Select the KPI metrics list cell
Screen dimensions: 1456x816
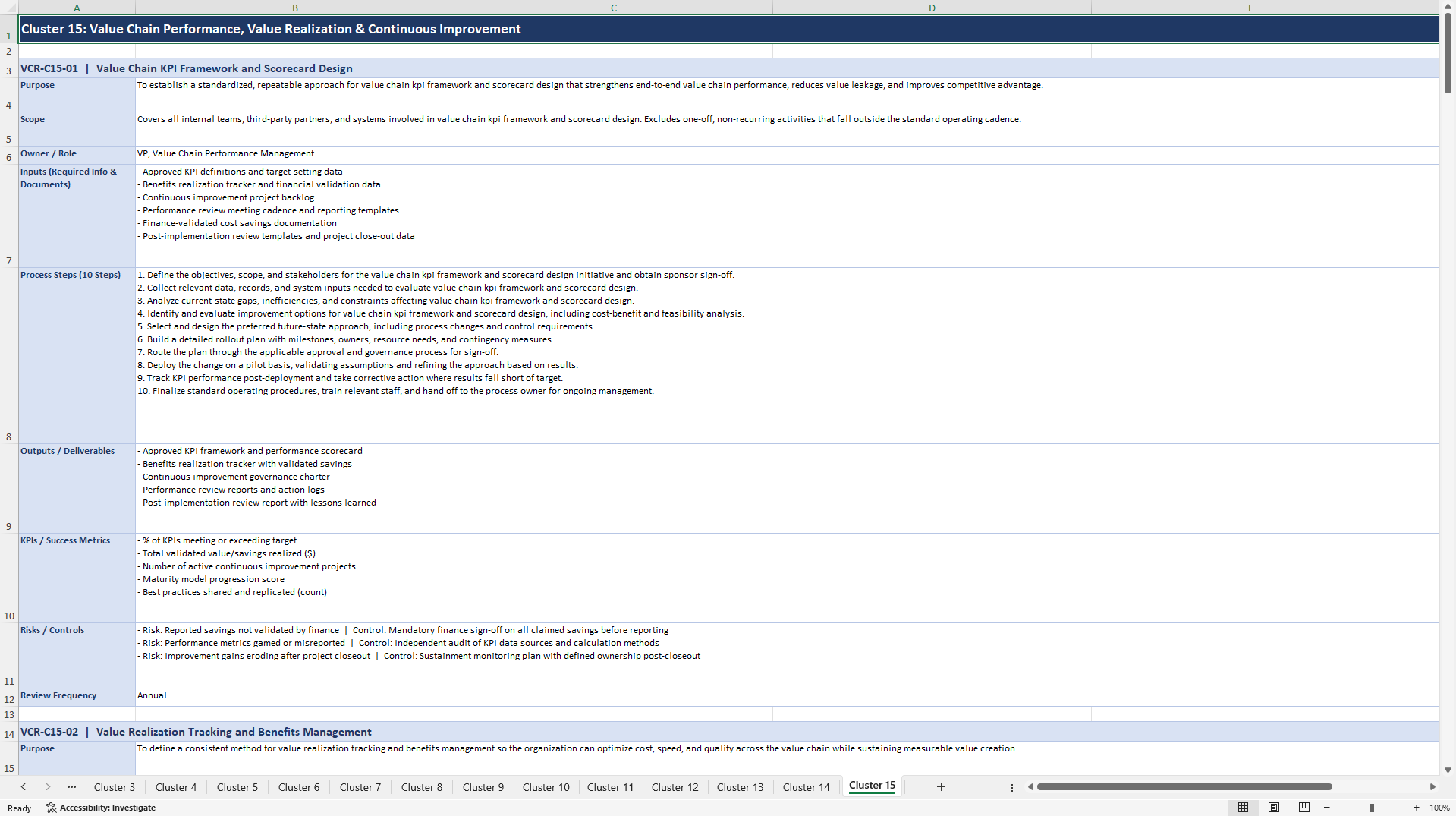[x=788, y=578]
